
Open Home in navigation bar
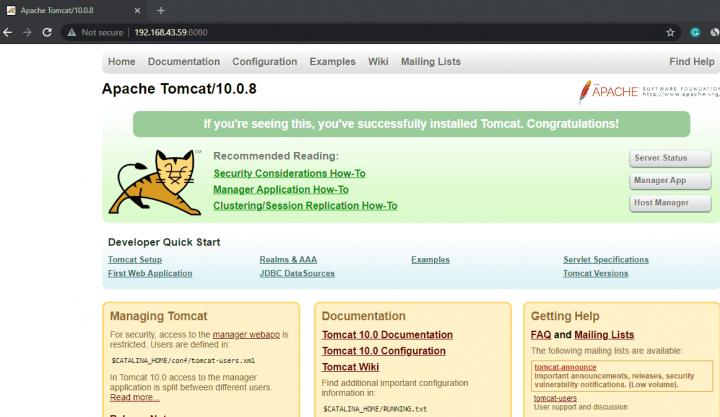[x=122, y=62]
